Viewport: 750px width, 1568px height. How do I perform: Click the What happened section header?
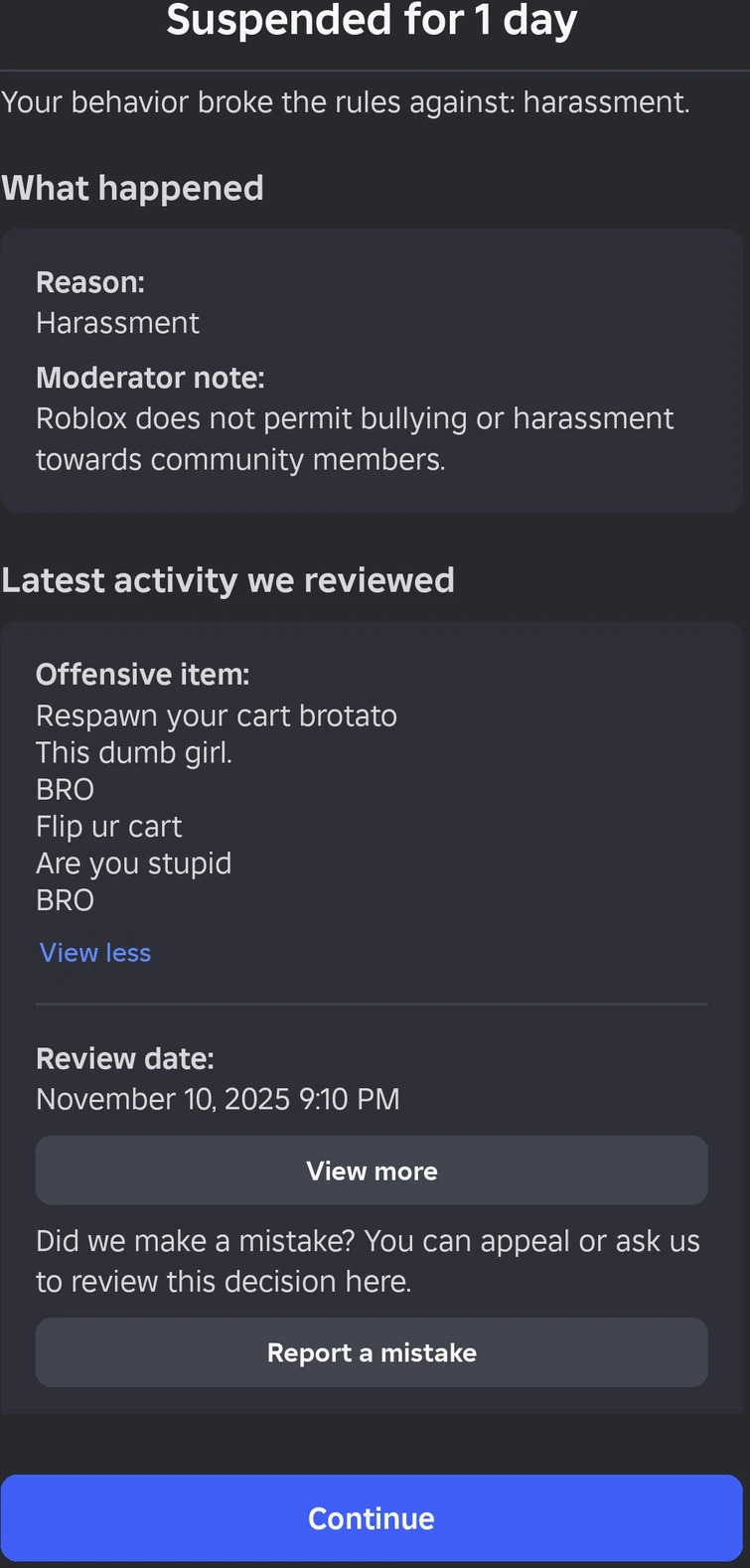pos(132,187)
